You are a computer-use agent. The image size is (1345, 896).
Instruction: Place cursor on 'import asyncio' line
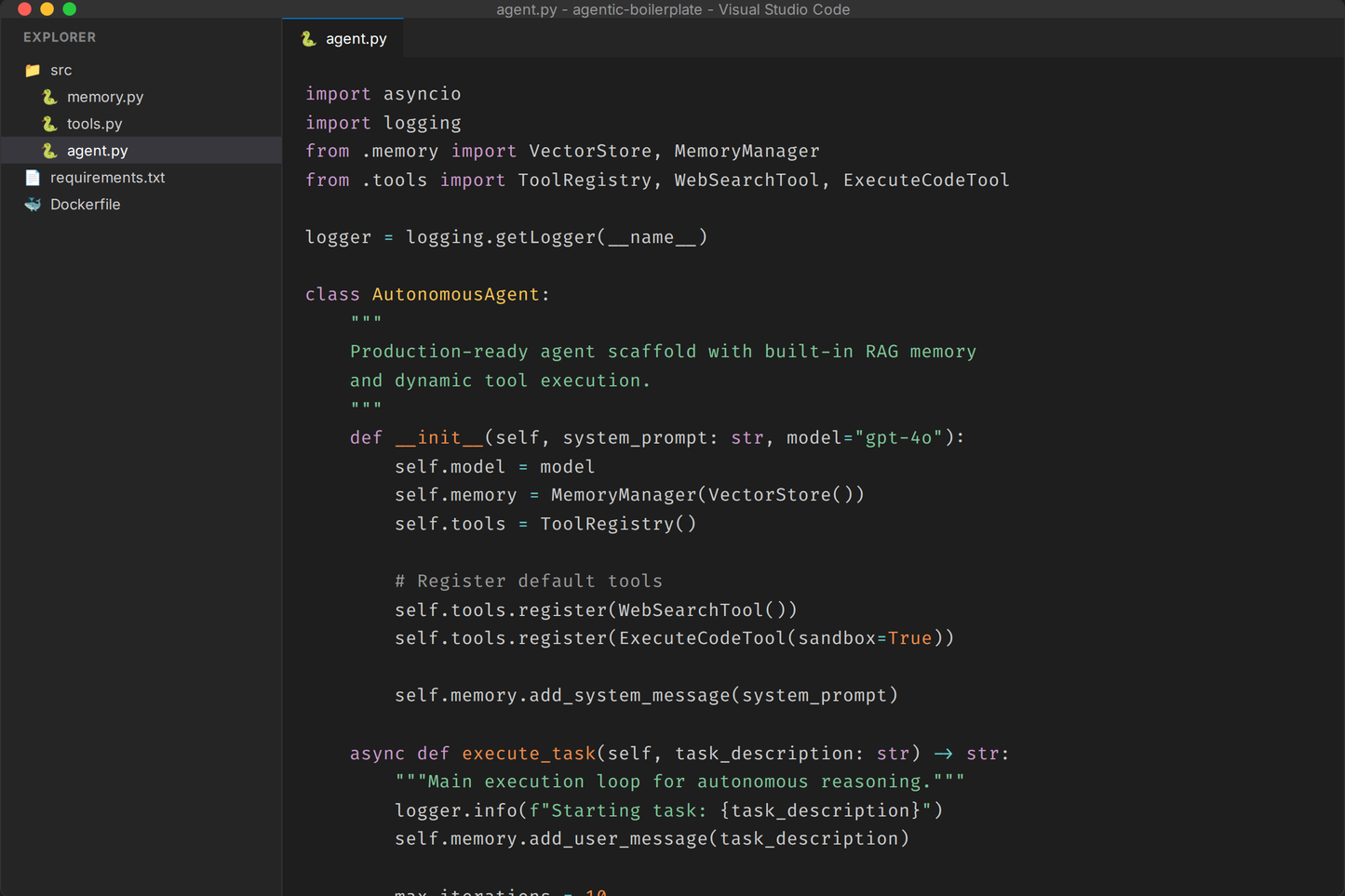click(383, 94)
